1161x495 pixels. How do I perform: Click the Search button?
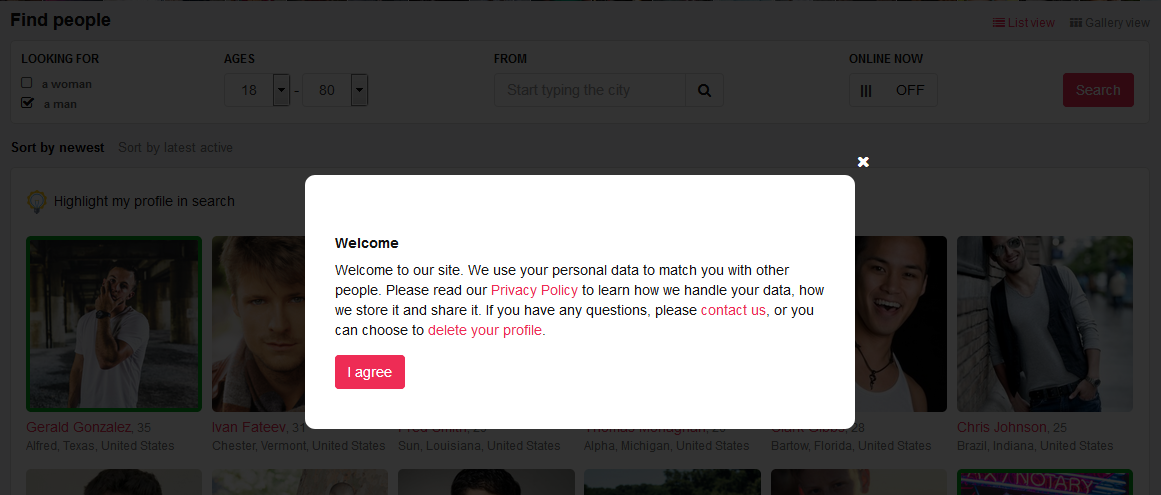pyautogui.click(x=1098, y=90)
